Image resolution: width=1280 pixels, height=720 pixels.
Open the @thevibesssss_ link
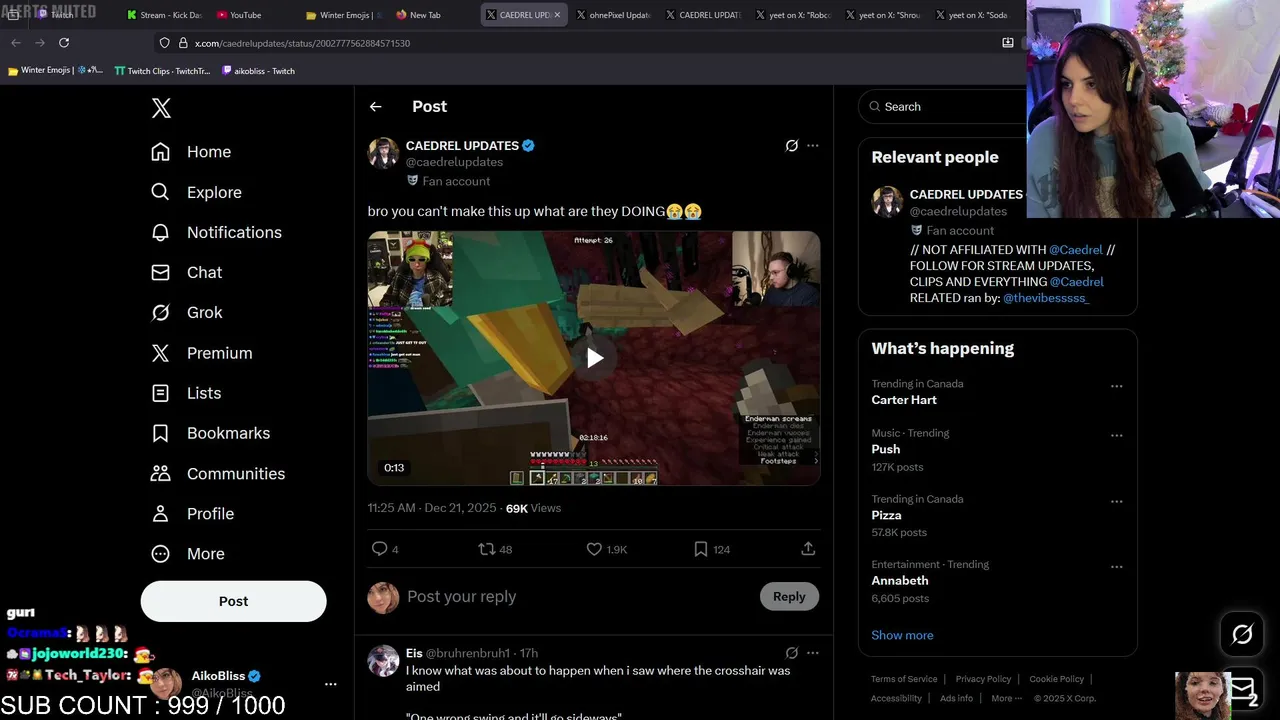click(1046, 298)
